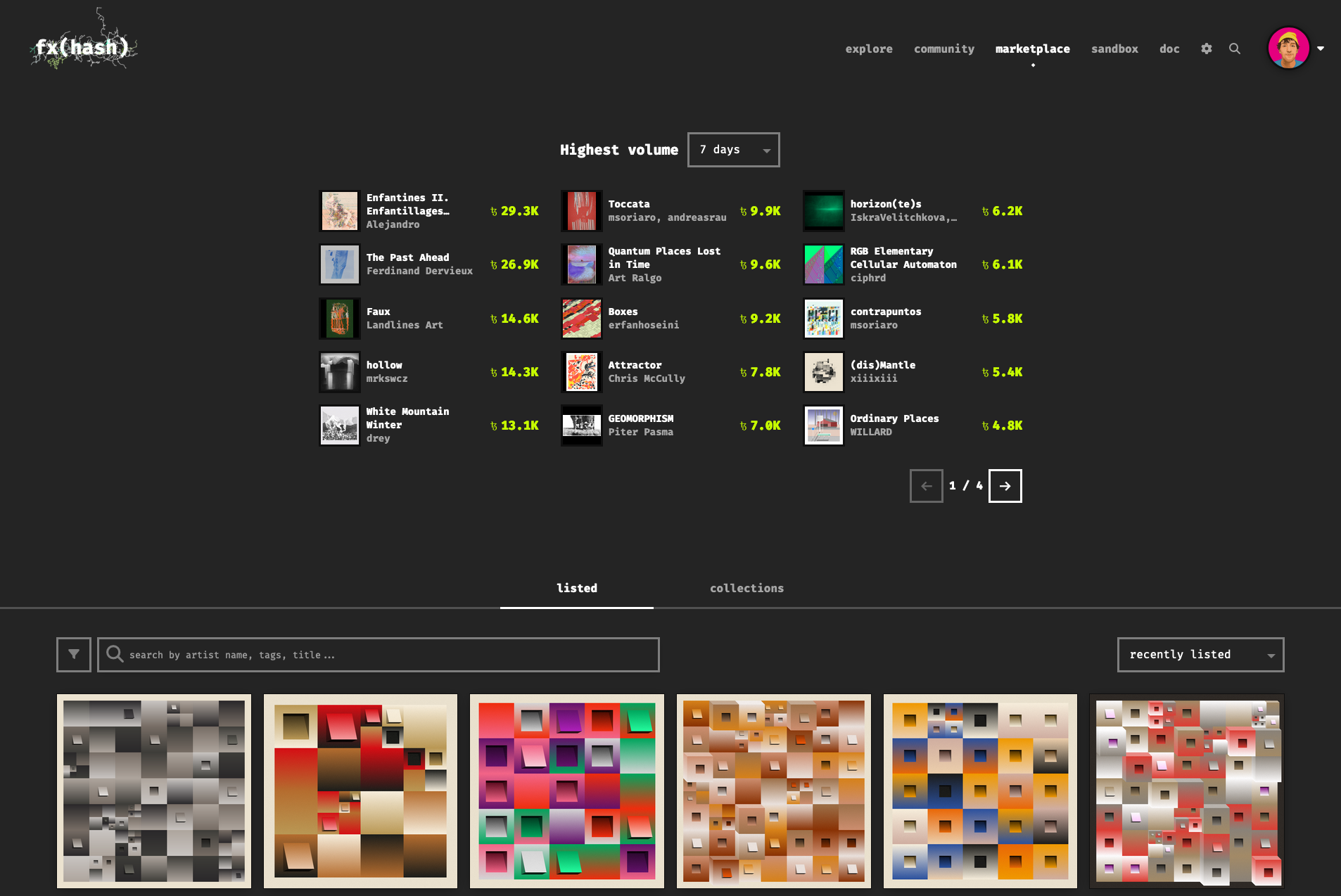1341x896 pixels.
Task: Open the search magnifier in navigation bar
Action: [x=1235, y=49]
